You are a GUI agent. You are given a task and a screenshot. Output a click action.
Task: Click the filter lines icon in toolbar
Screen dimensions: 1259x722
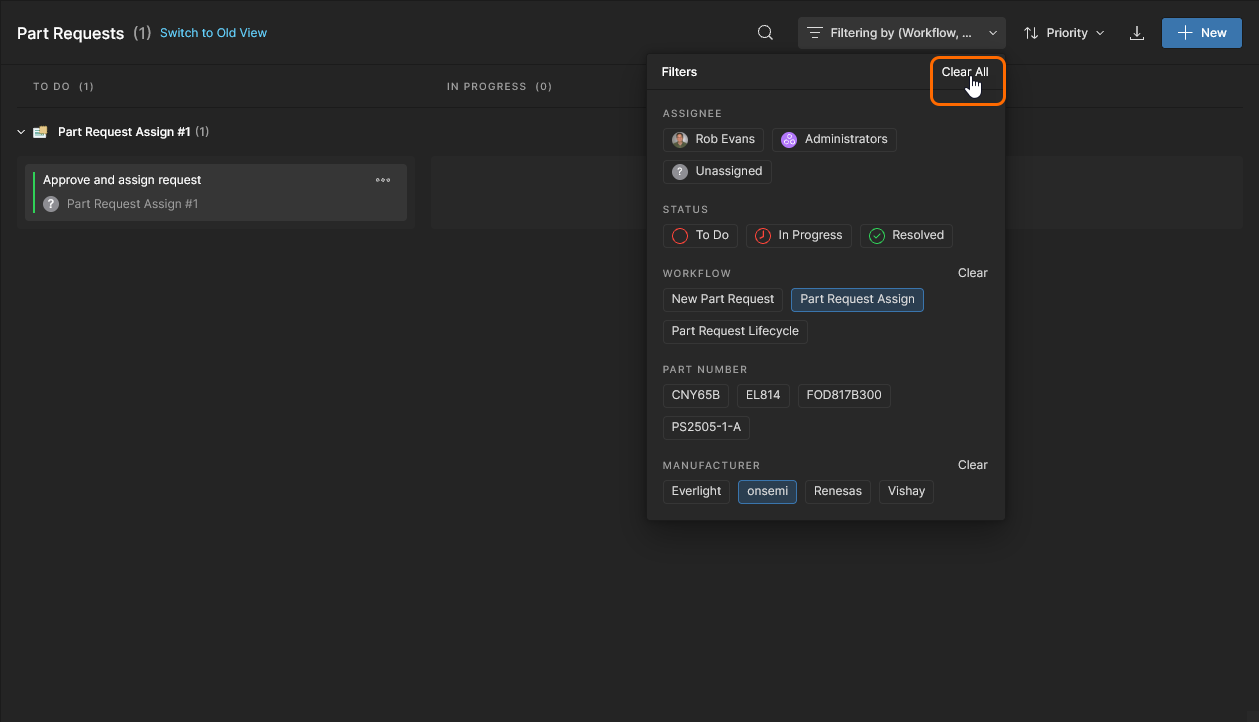click(x=815, y=33)
